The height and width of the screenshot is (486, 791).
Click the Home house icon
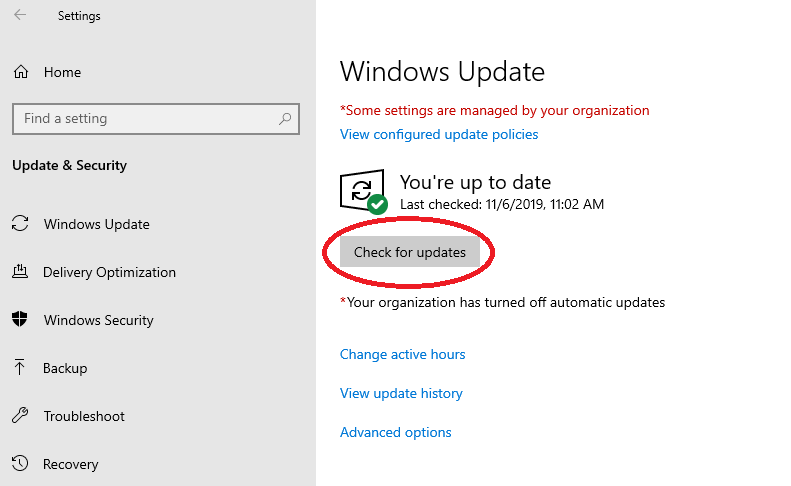(20, 72)
